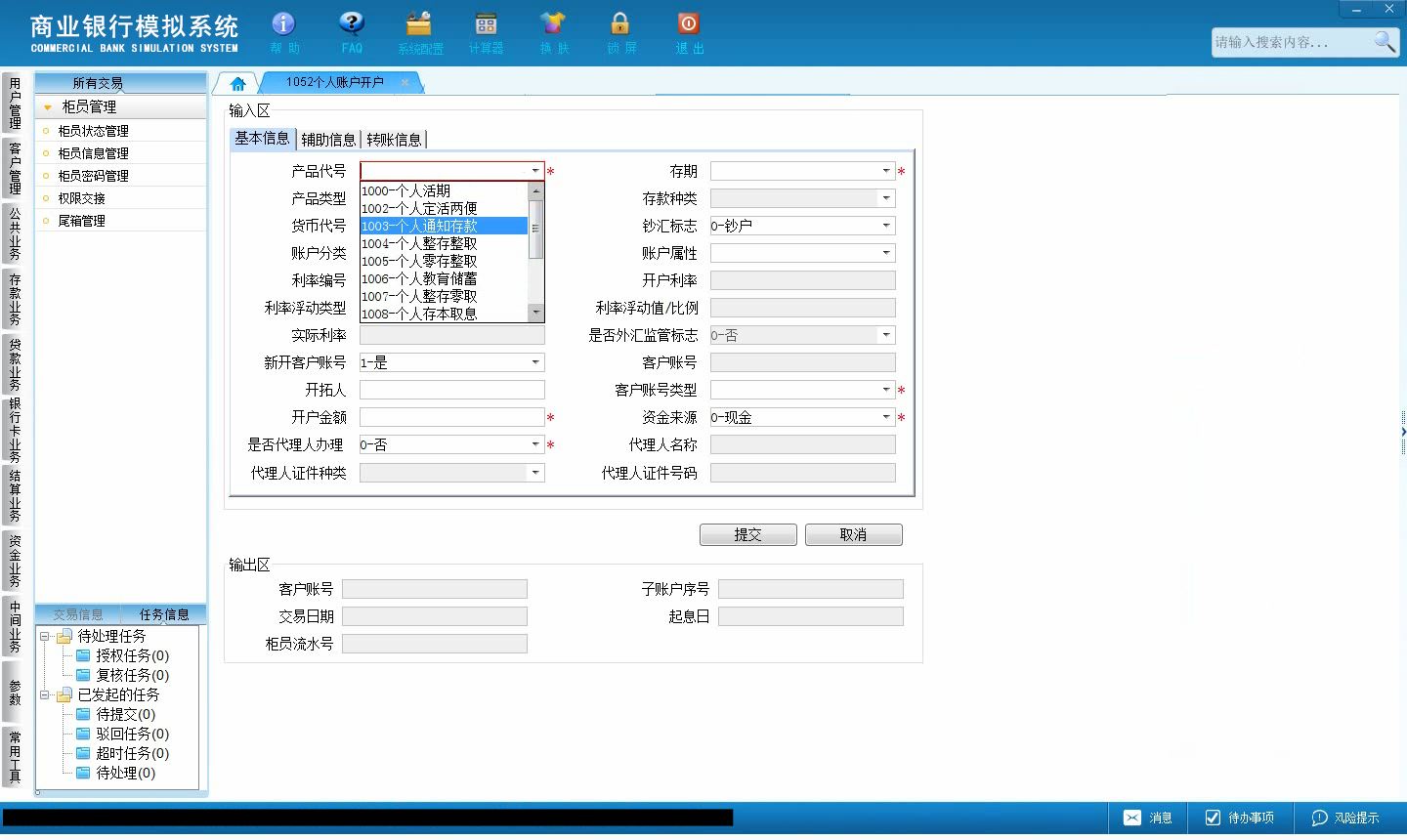Screen dimensions: 1407x840
Task: Click the 开户金额 input field
Action: (452, 417)
